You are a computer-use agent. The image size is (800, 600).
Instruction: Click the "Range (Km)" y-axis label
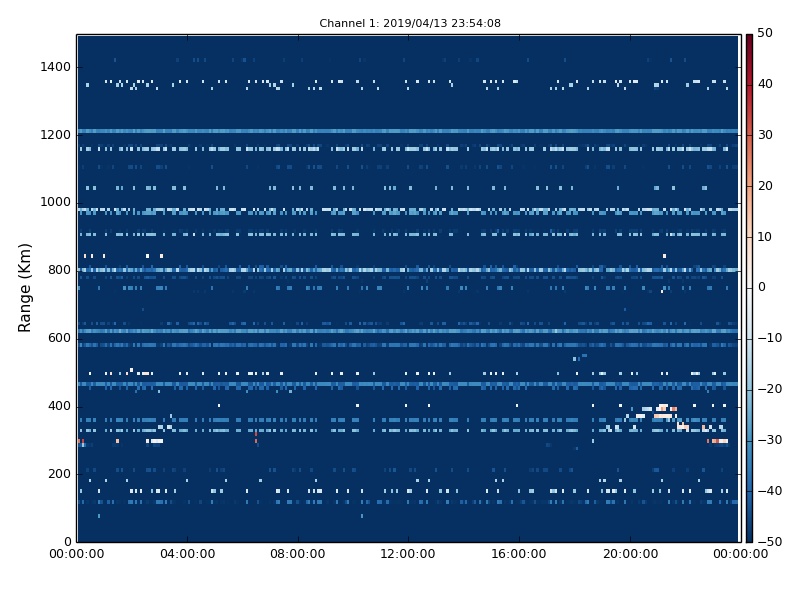[x=25, y=287]
